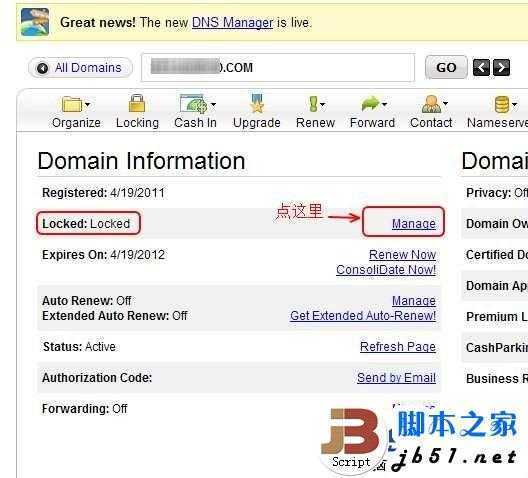Click the domain name search field

point(278,68)
